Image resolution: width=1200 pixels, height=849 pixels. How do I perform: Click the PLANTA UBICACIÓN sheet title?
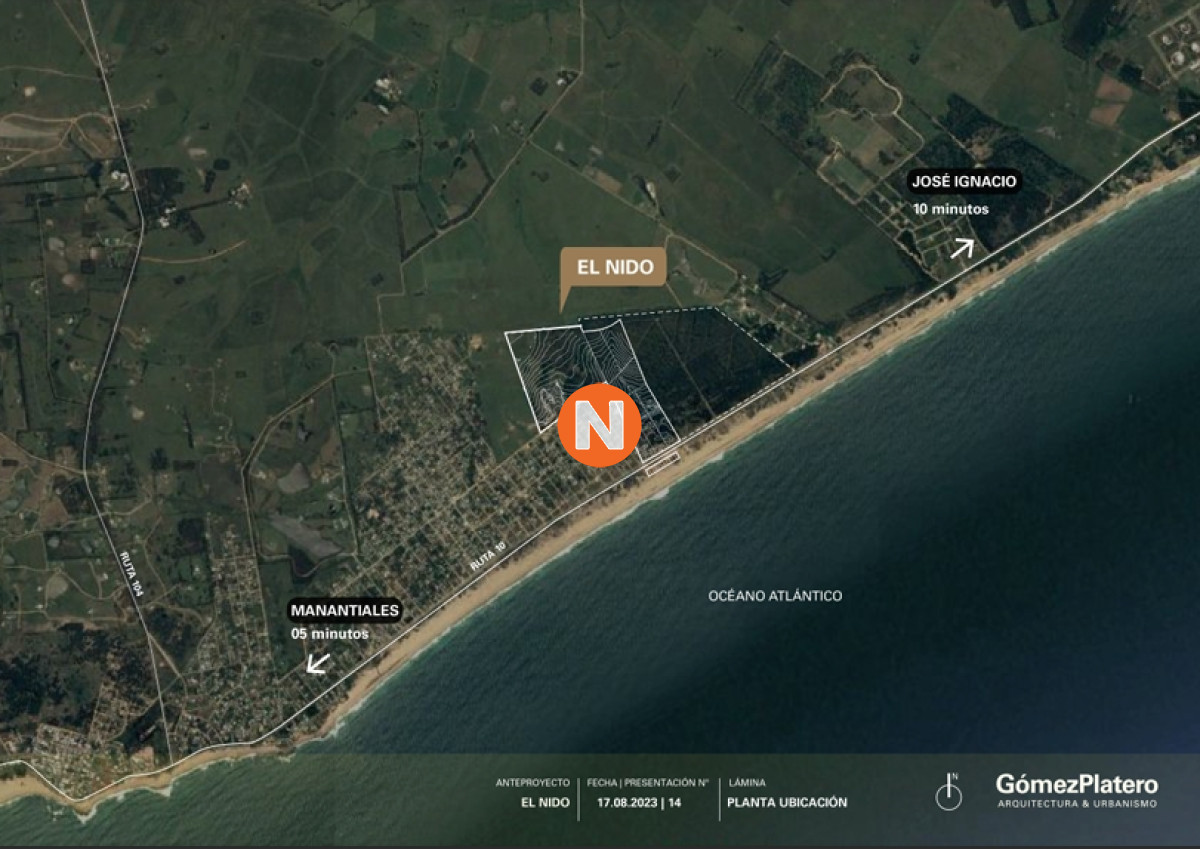pyautogui.click(x=787, y=802)
